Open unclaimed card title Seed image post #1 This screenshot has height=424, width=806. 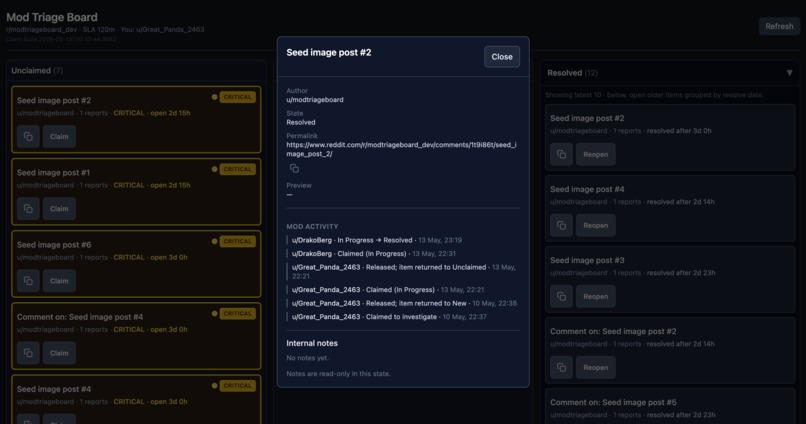click(x=53, y=173)
